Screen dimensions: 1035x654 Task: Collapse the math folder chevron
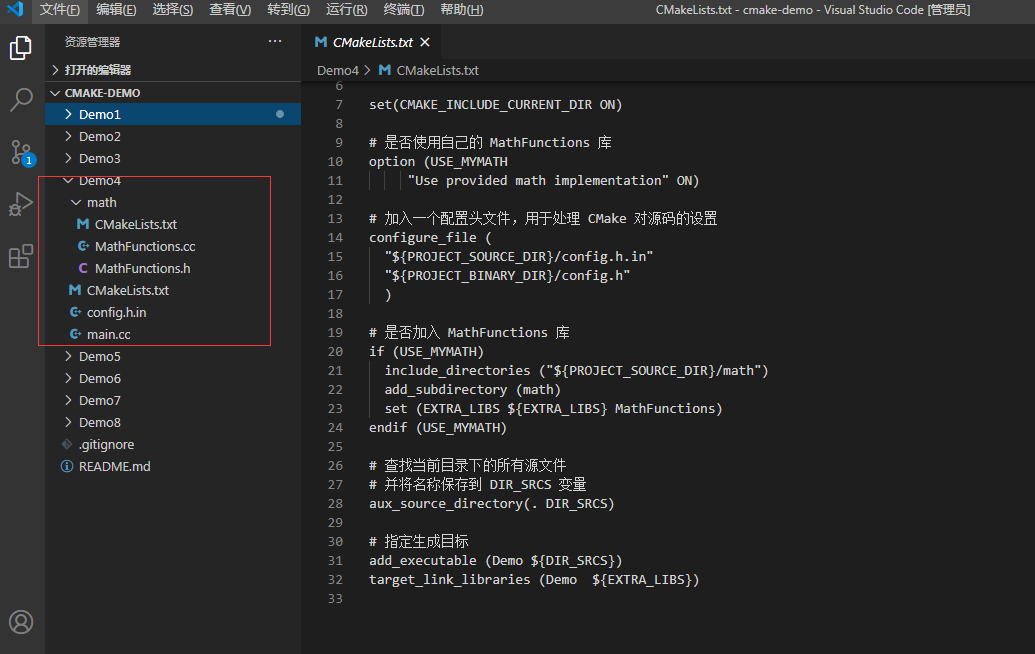tap(76, 203)
